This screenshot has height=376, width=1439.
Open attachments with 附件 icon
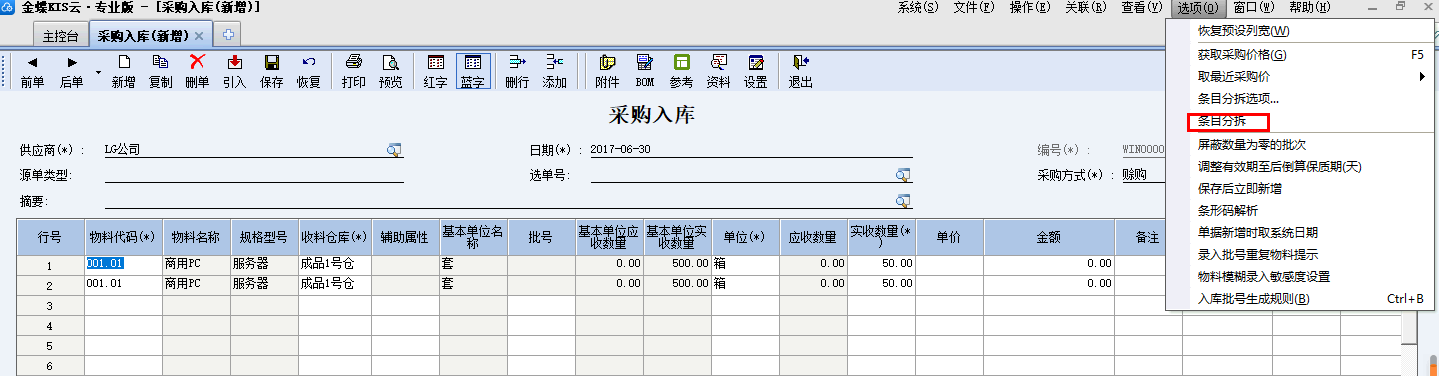point(607,72)
